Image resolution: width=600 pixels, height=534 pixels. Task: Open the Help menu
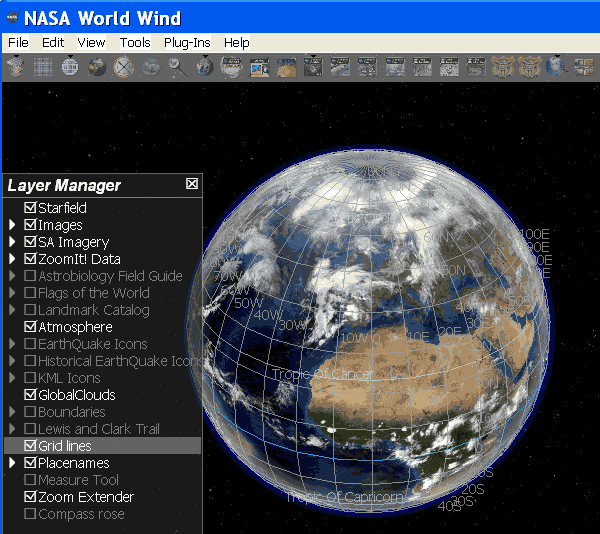tap(236, 42)
